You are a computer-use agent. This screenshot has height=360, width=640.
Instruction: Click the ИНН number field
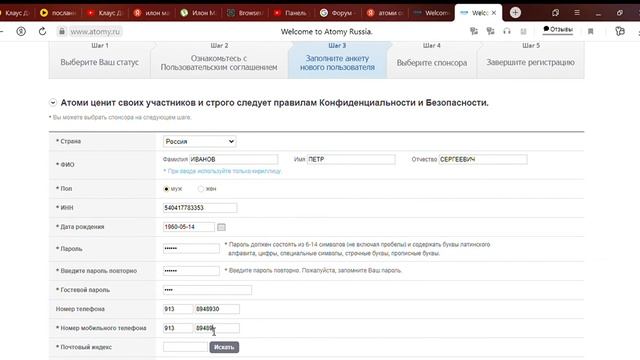pos(200,208)
